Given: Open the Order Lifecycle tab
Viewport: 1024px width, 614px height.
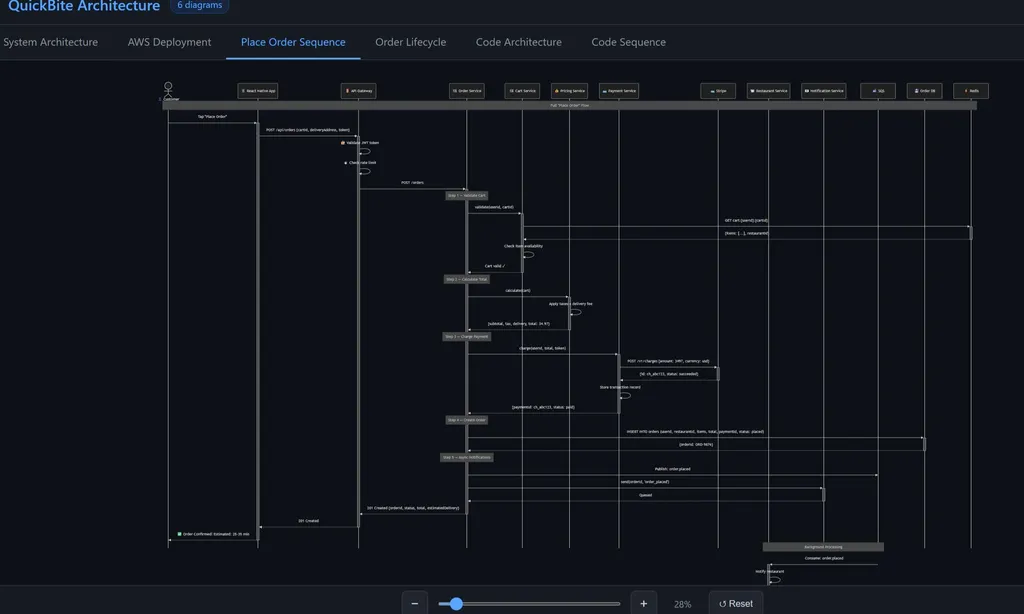Looking at the screenshot, I should pyautogui.click(x=411, y=42).
